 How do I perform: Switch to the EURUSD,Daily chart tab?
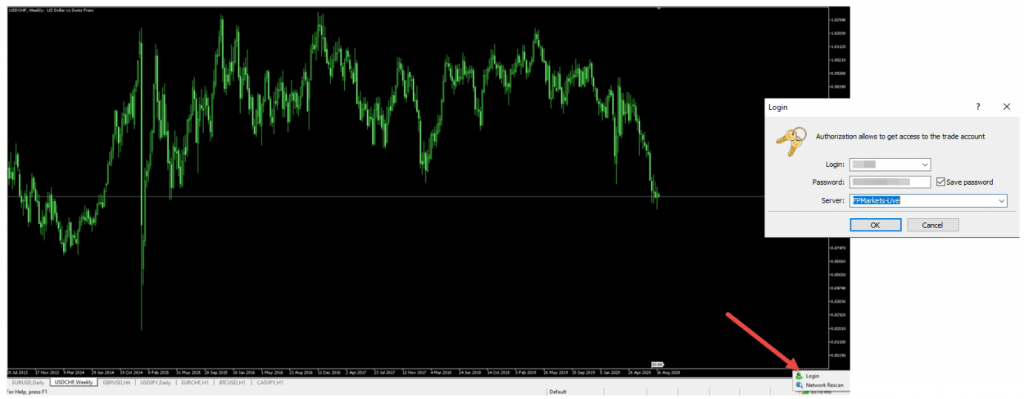coord(29,383)
